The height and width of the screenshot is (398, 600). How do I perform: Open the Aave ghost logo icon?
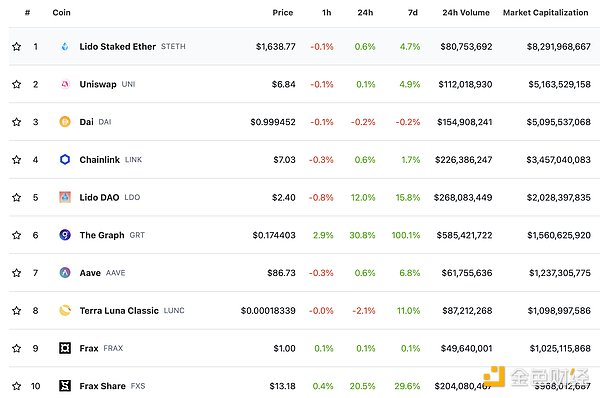tap(65, 272)
